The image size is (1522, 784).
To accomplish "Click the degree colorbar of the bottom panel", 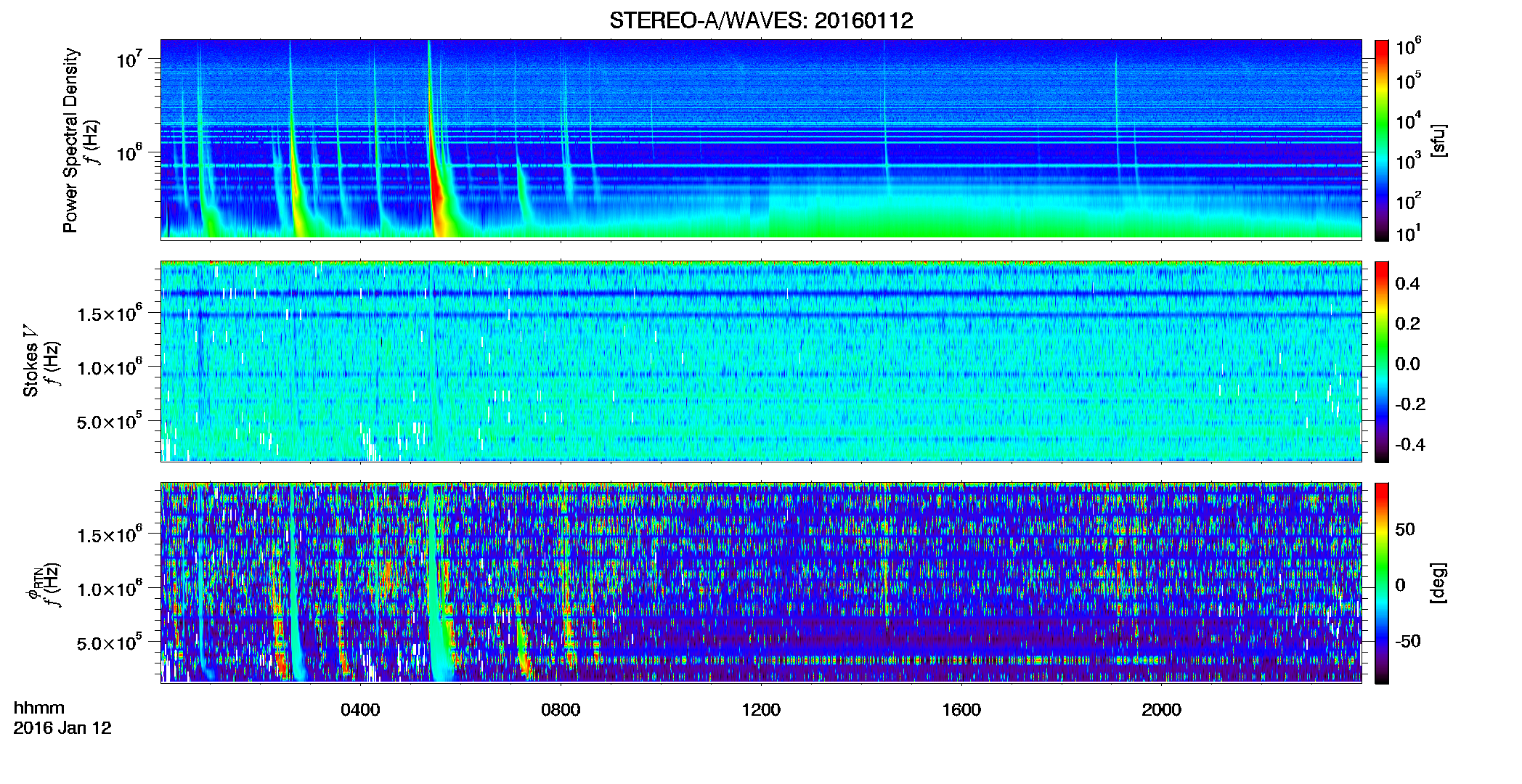I will (x=1382, y=583).
